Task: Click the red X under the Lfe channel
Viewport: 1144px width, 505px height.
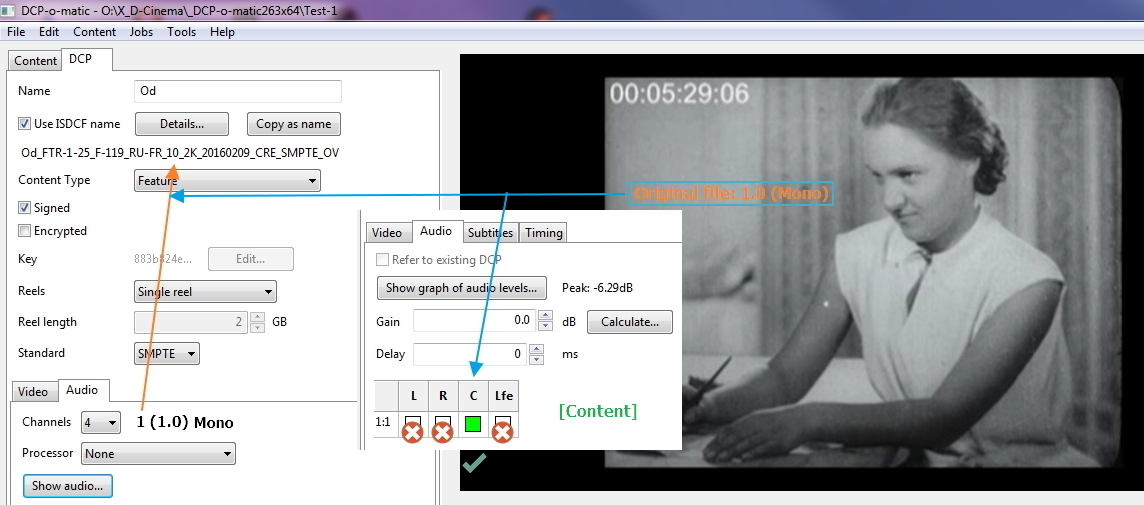Action: 503,432
